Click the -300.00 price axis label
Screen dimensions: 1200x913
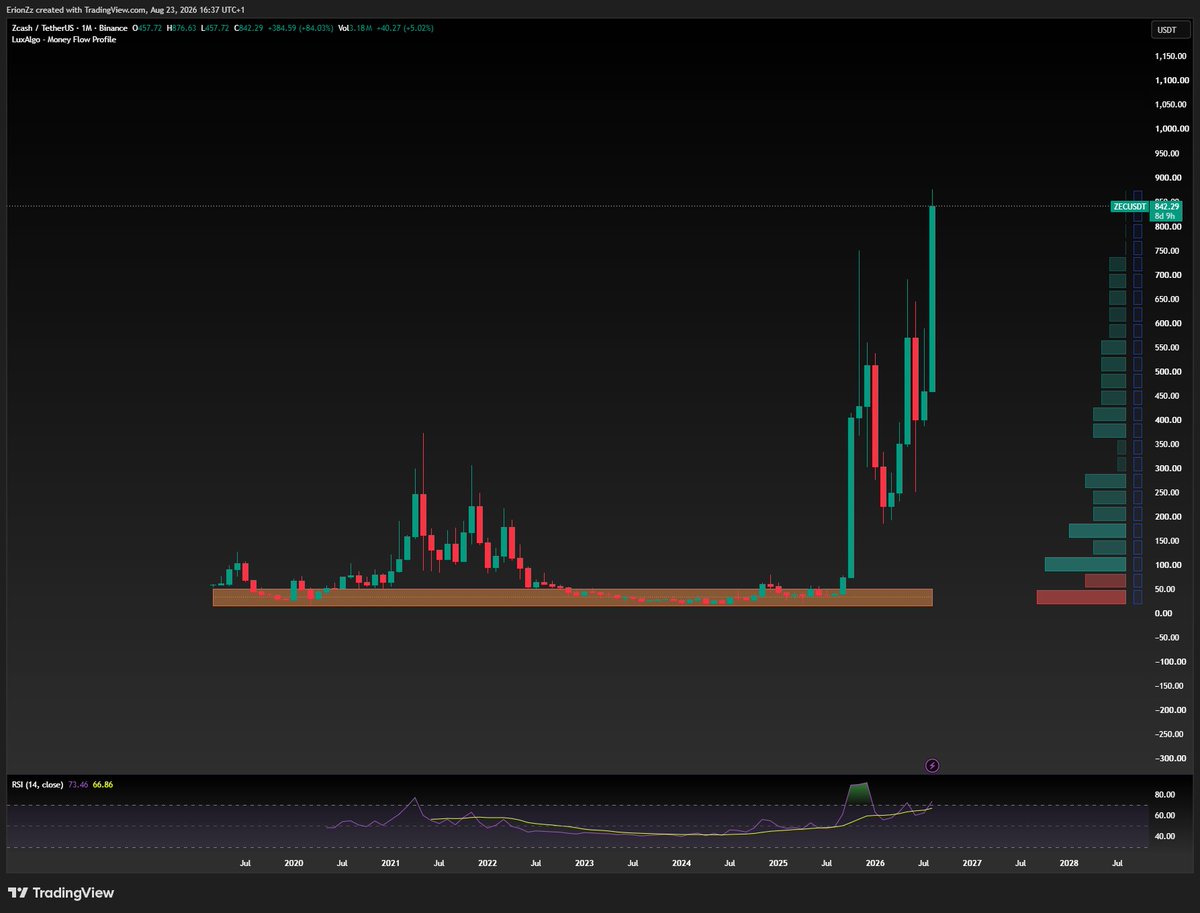1169,759
